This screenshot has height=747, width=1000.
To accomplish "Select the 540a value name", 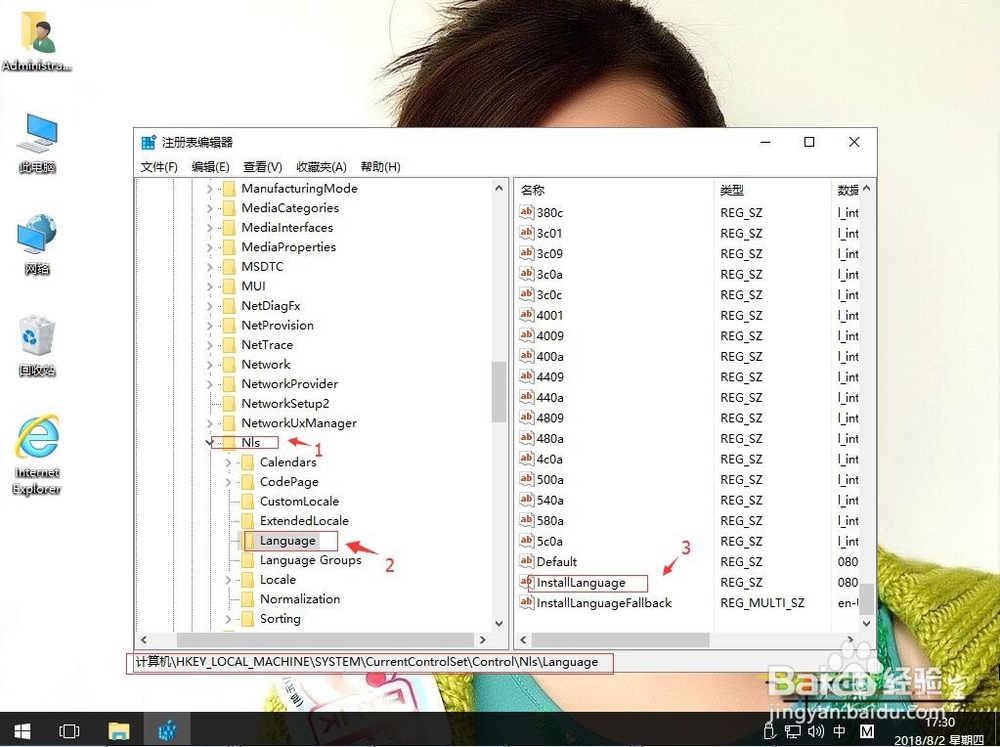I will point(550,500).
